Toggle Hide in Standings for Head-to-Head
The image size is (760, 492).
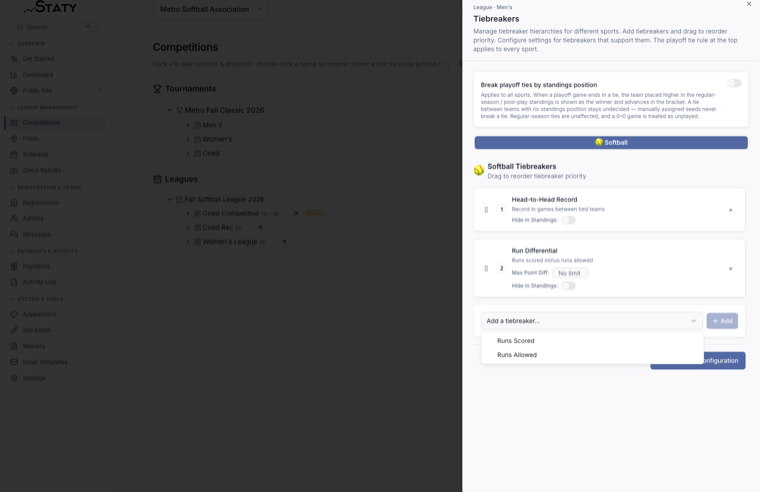click(x=568, y=220)
